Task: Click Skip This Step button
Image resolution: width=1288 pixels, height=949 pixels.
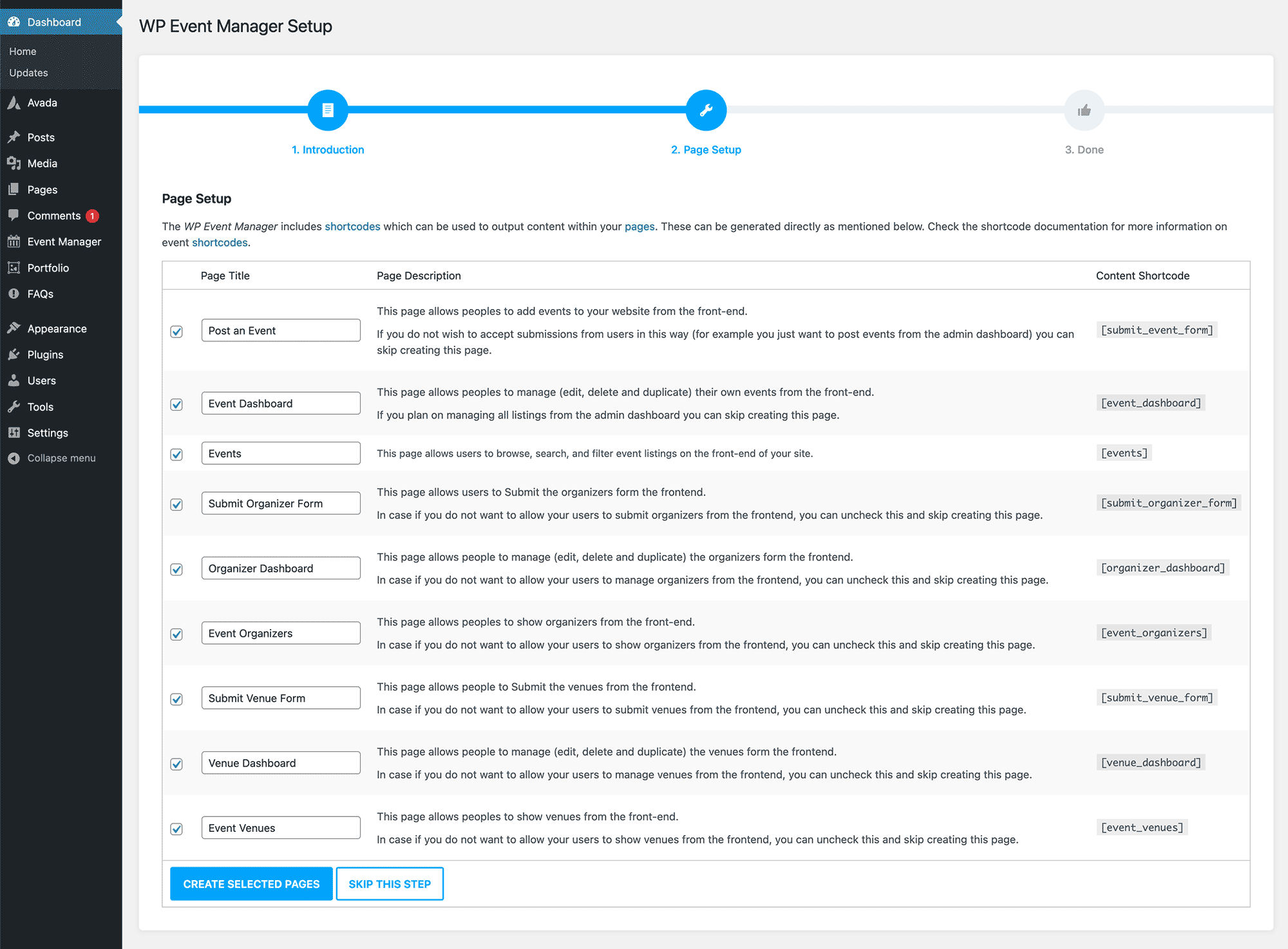Action: (x=390, y=883)
